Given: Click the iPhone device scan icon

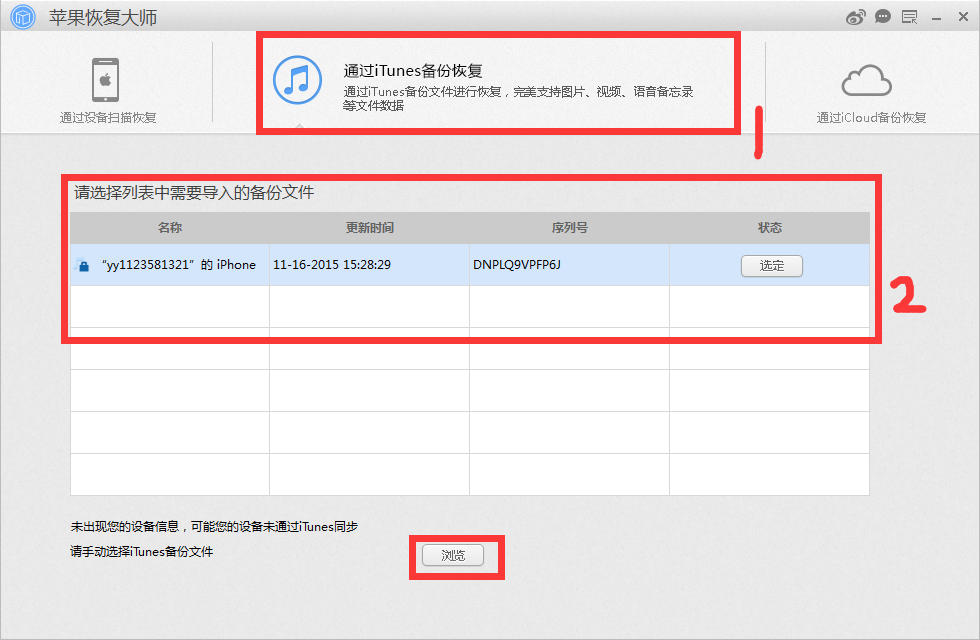Looking at the screenshot, I should pos(106,80).
